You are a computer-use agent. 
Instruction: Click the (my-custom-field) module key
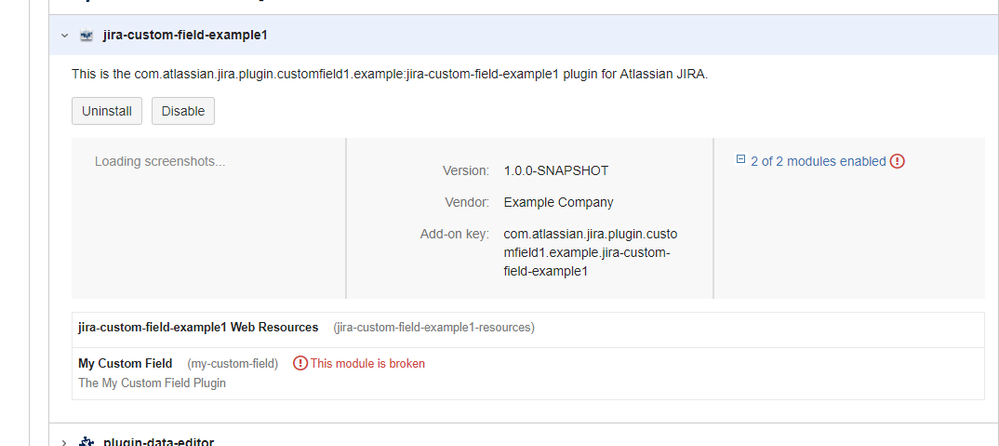coord(233,363)
